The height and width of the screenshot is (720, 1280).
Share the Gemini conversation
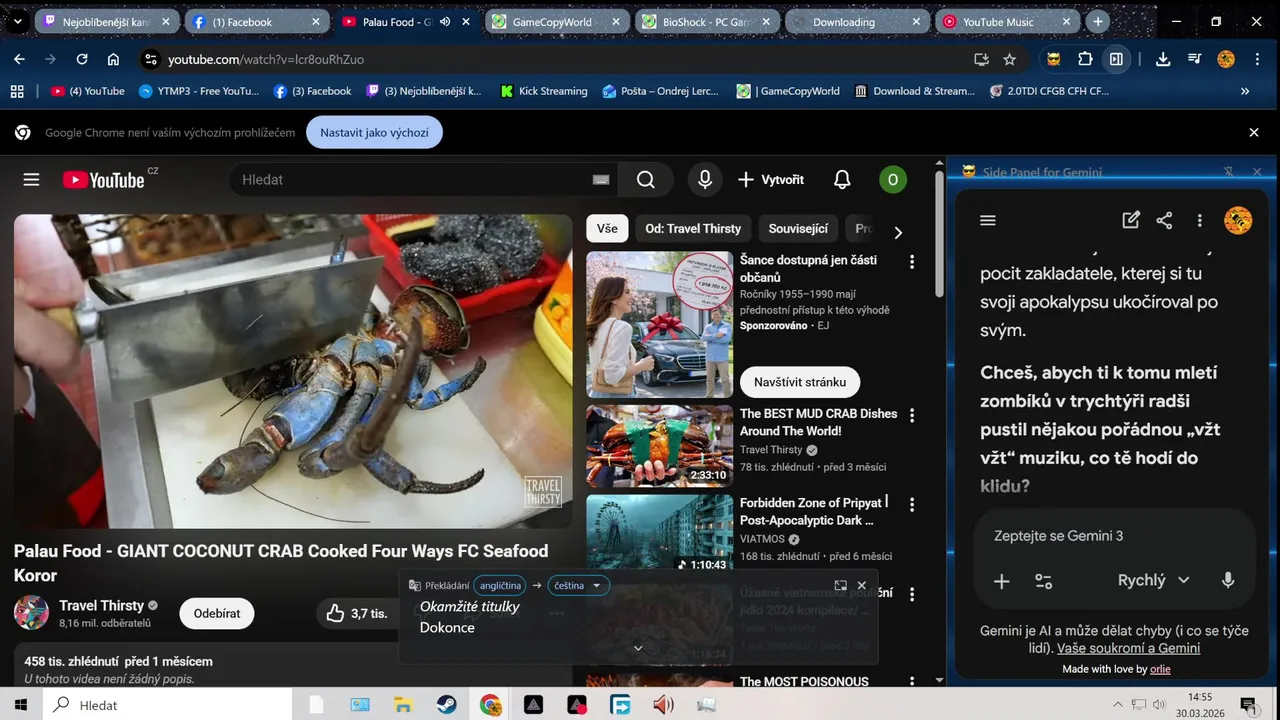1164,221
